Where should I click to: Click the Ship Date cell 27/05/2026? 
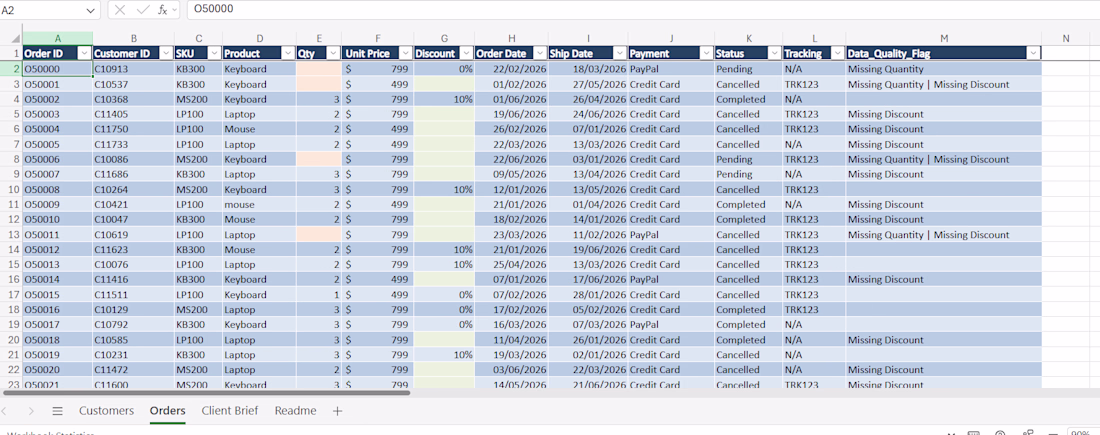coord(588,84)
